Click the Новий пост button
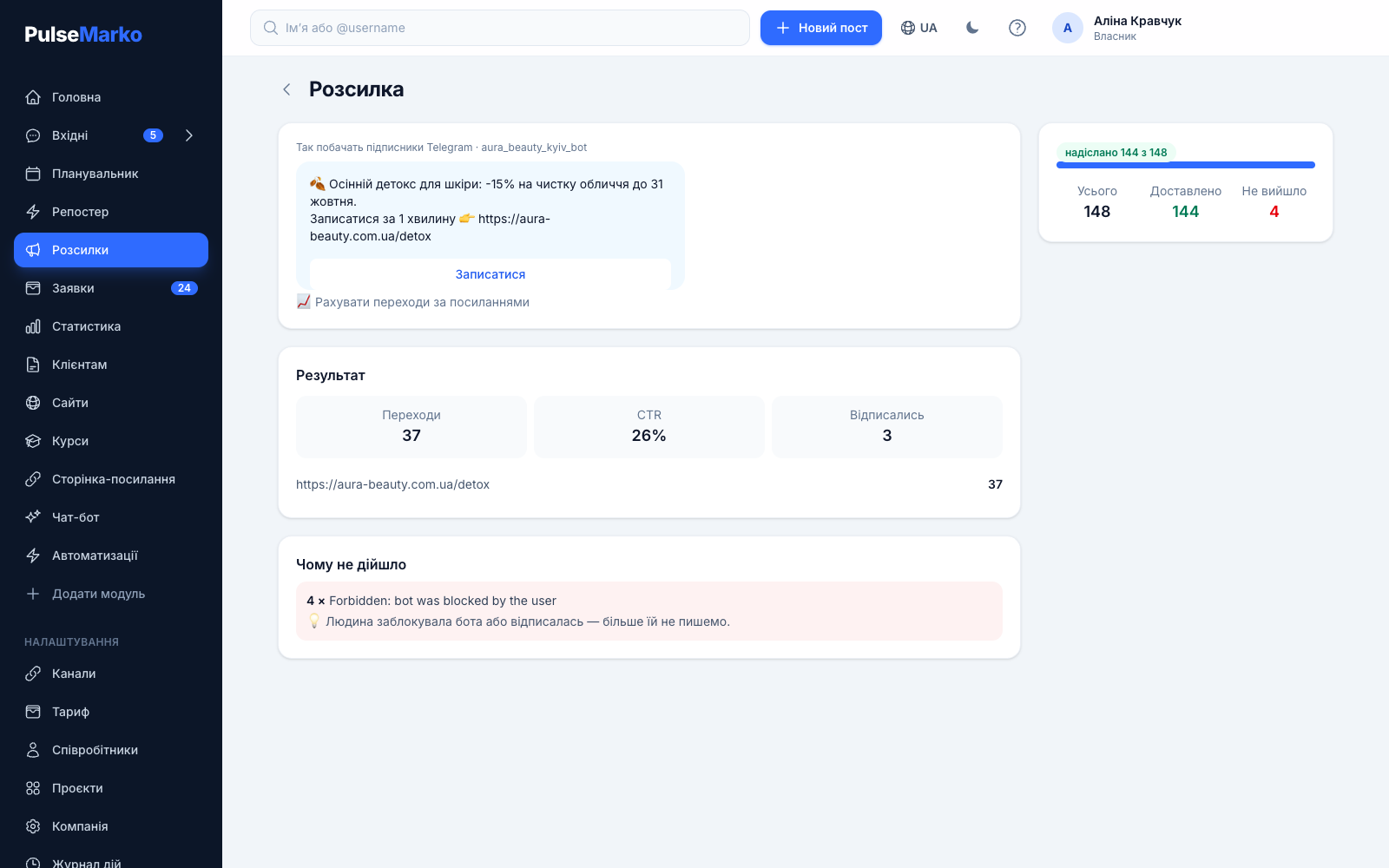The height and width of the screenshot is (868, 1389). (x=821, y=28)
